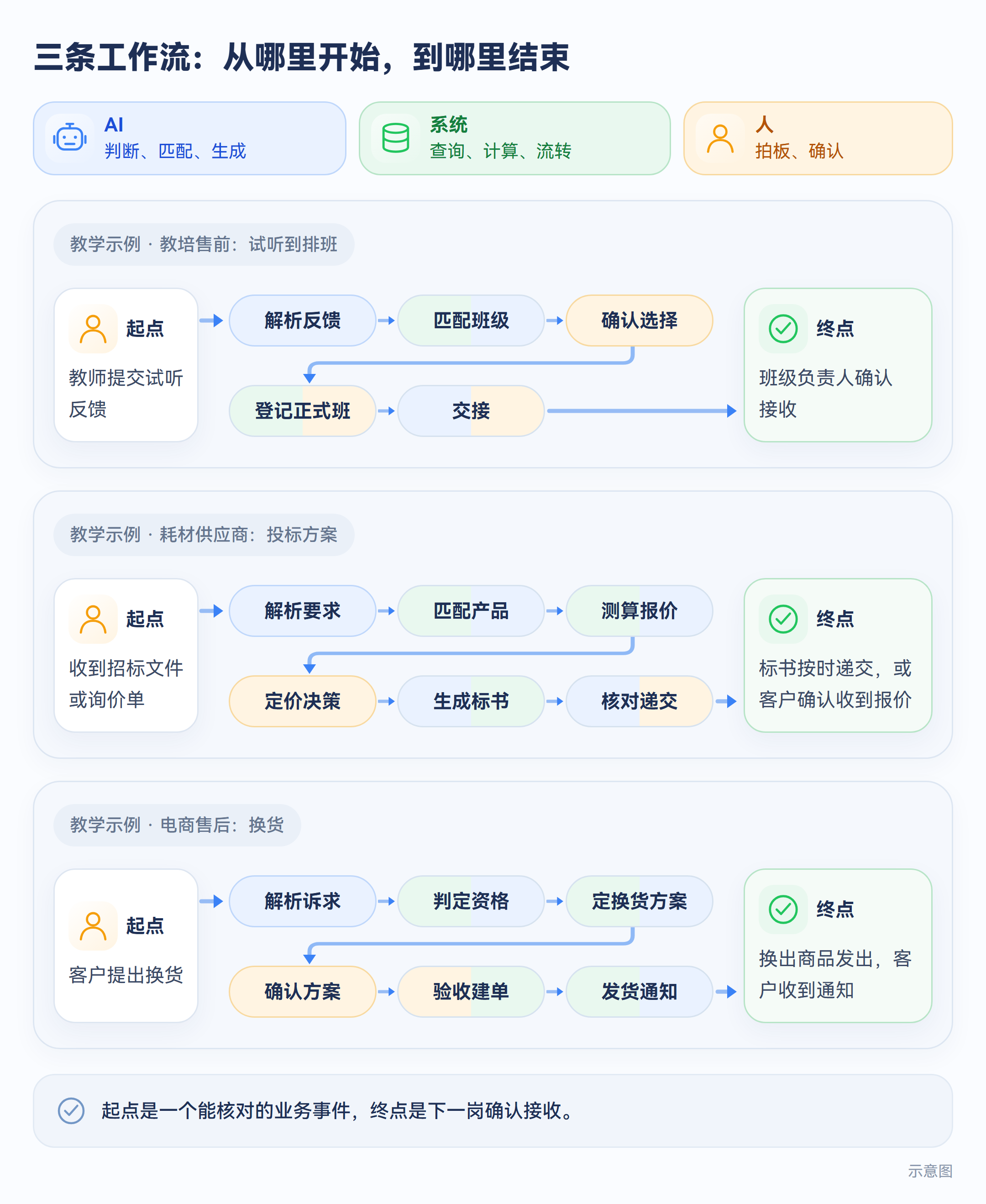
Task: Click the orange person icon in the 人 legend
Action: point(719,139)
